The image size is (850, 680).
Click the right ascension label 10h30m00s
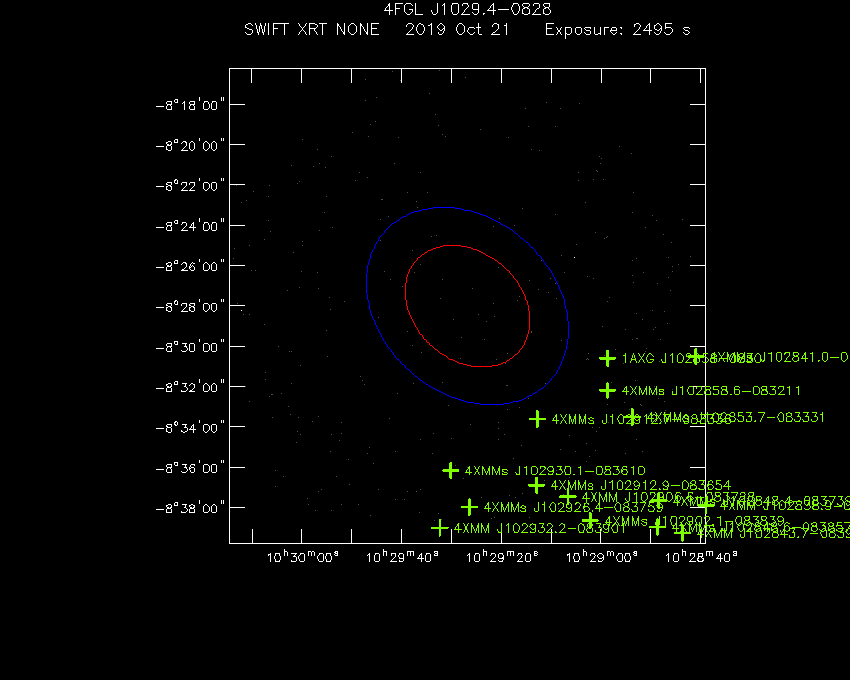(x=302, y=556)
